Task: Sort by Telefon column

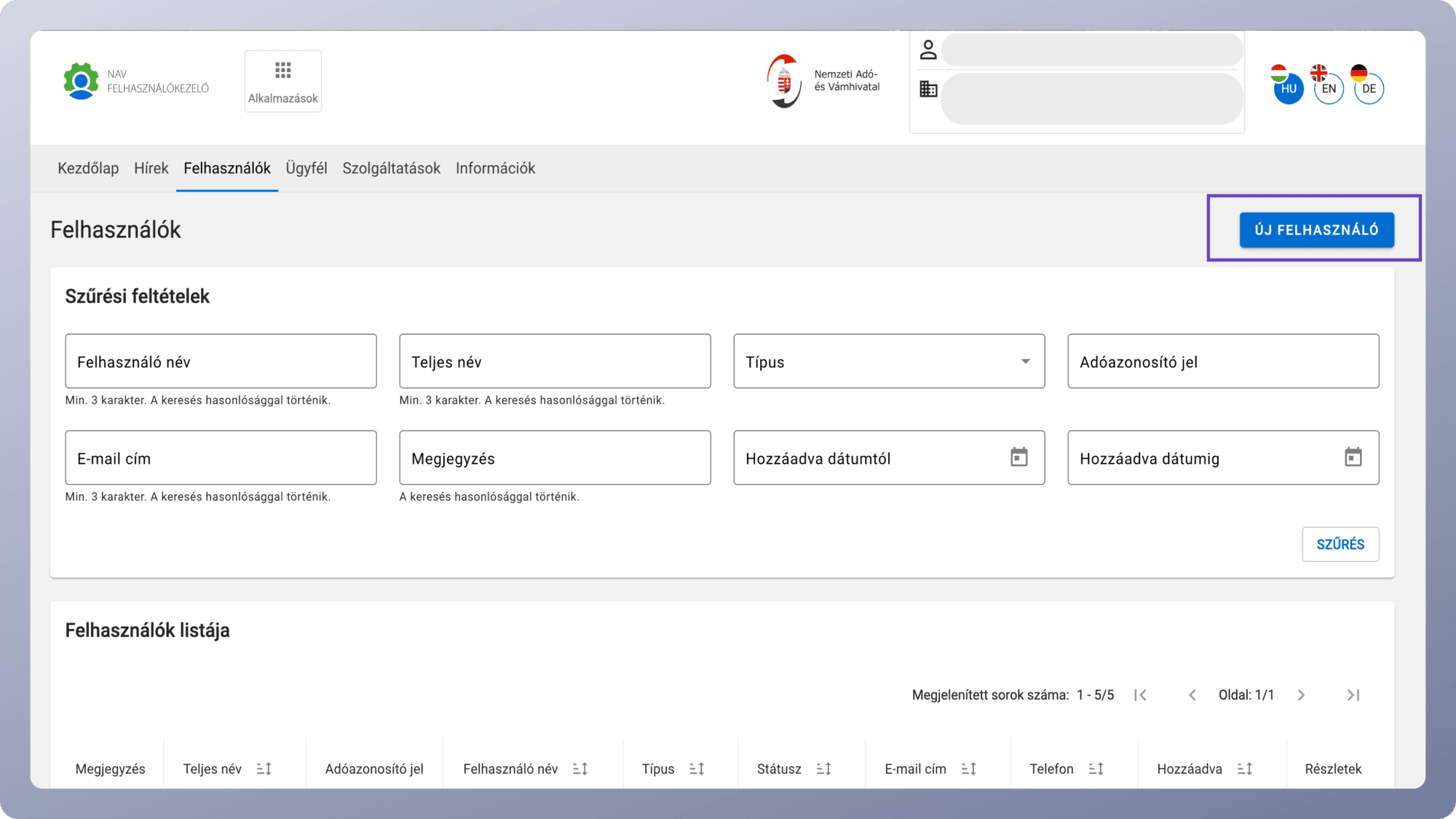Action: tap(1096, 769)
